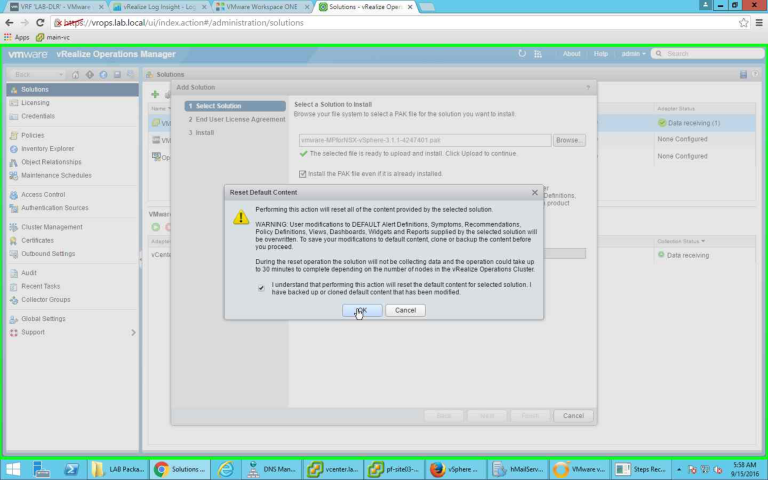
Task: Click the save icon in Solutions panel header
Action: (x=743, y=74)
